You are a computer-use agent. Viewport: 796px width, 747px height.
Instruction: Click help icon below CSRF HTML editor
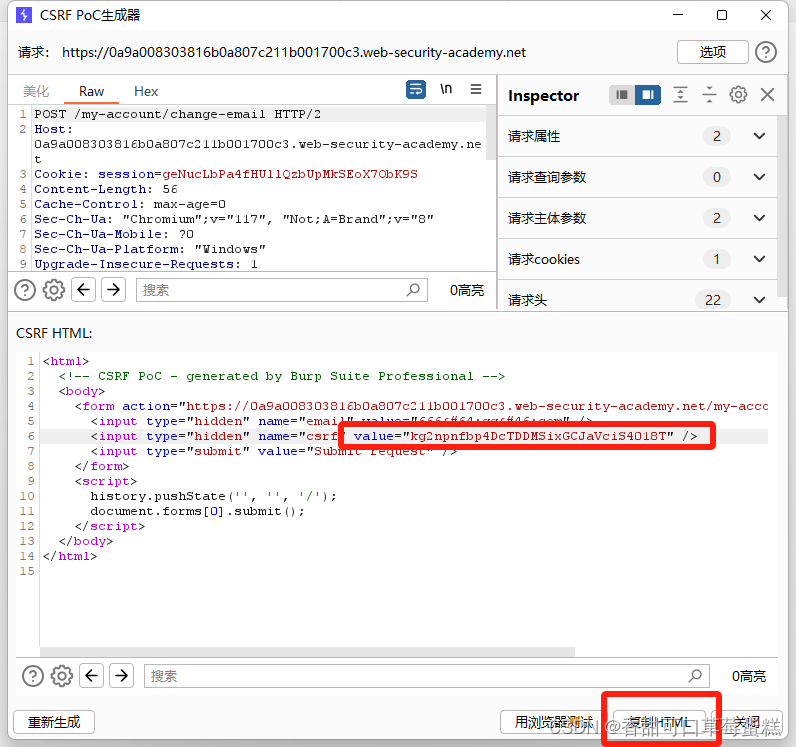click(x=32, y=676)
